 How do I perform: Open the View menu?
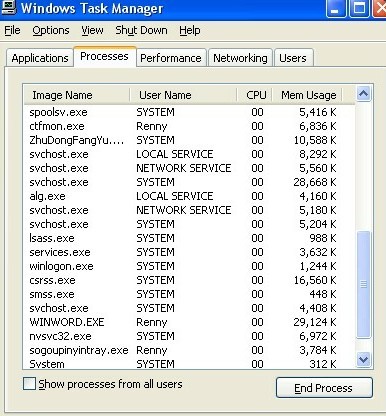(92, 30)
